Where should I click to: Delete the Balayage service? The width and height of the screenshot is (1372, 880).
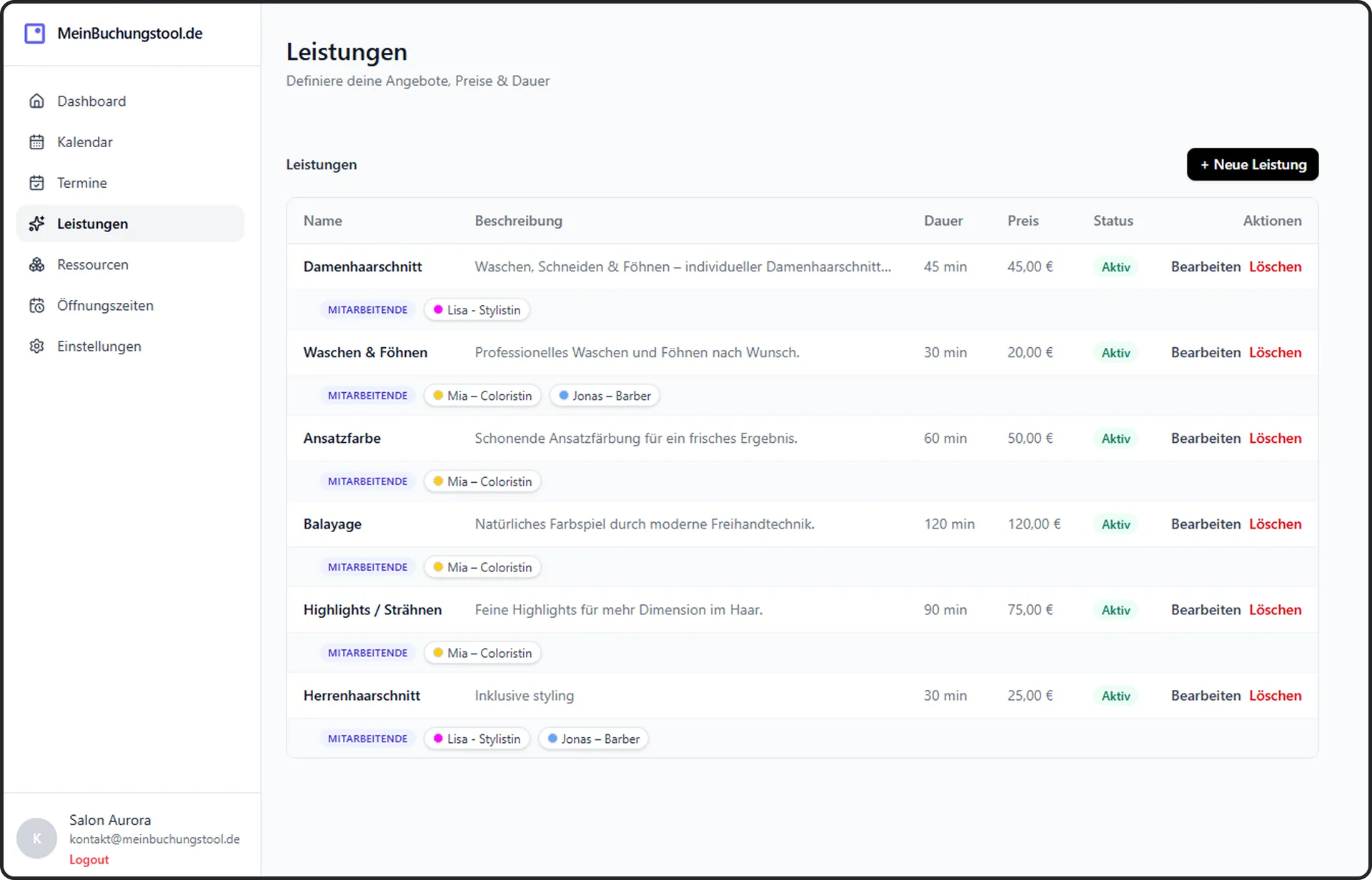[x=1275, y=524]
